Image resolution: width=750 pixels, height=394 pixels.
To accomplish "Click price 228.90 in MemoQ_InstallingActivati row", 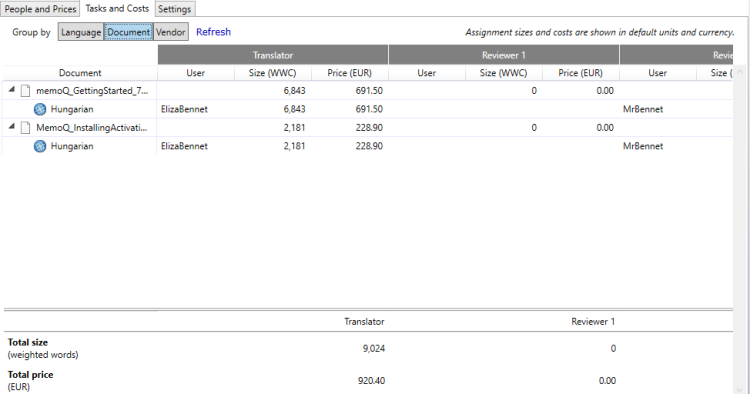I will pyautogui.click(x=369, y=128).
